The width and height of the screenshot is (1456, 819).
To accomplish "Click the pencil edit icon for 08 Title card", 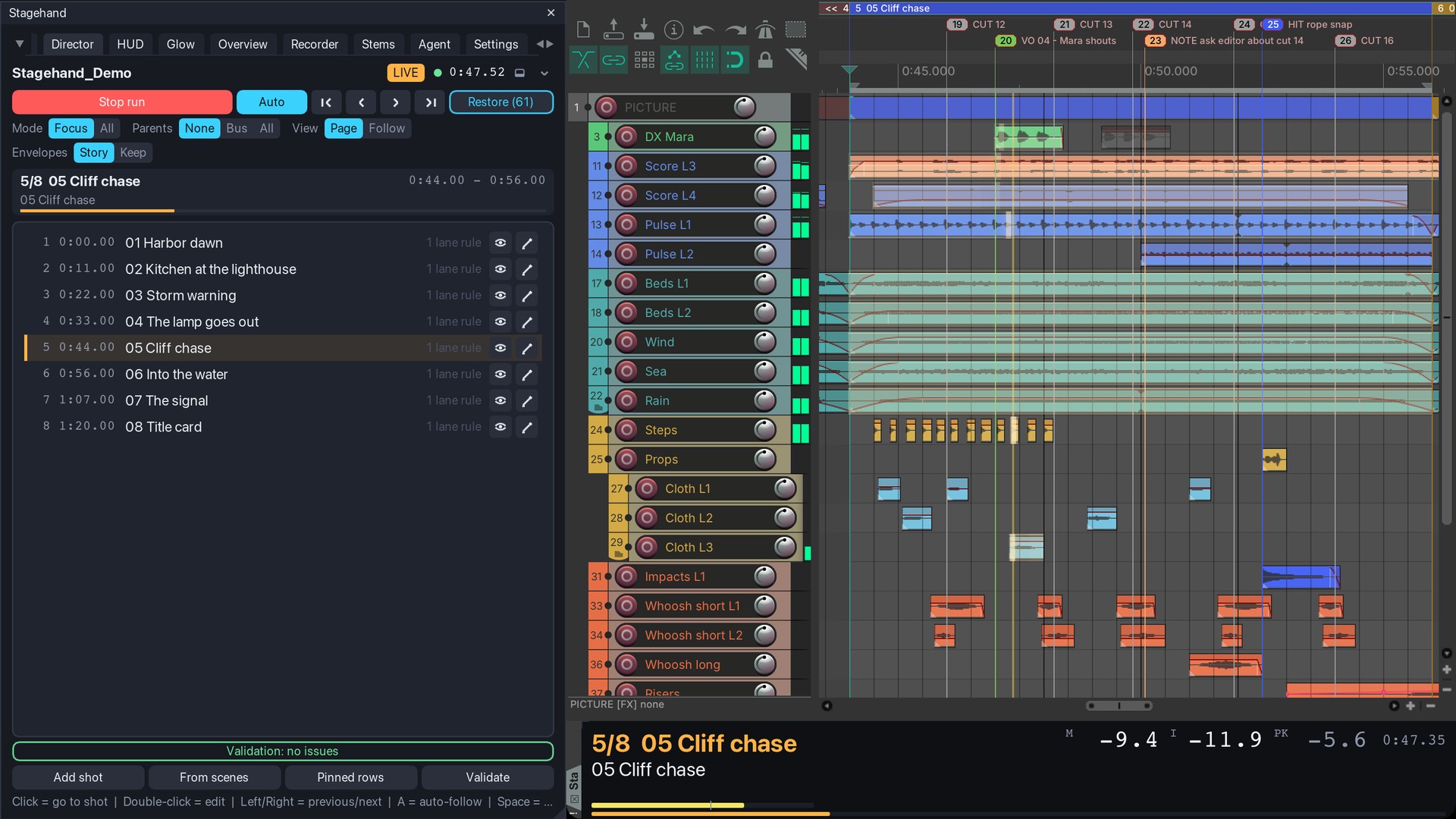I will (x=527, y=427).
